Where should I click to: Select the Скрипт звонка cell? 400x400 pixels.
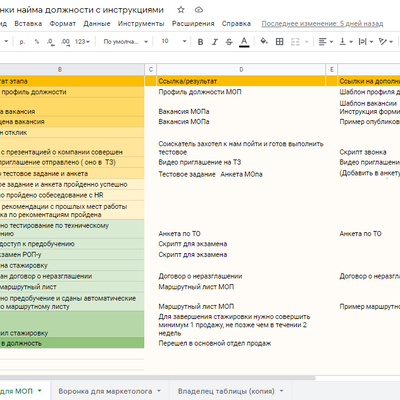pyautogui.click(x=369, y=147)
